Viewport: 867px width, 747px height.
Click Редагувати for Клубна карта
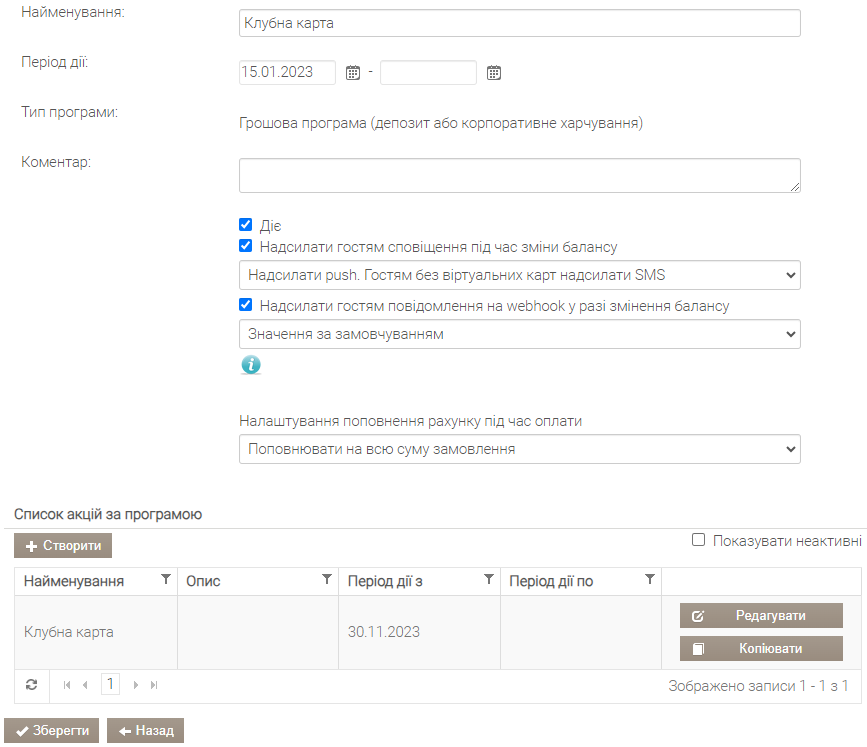click(761, 615)
